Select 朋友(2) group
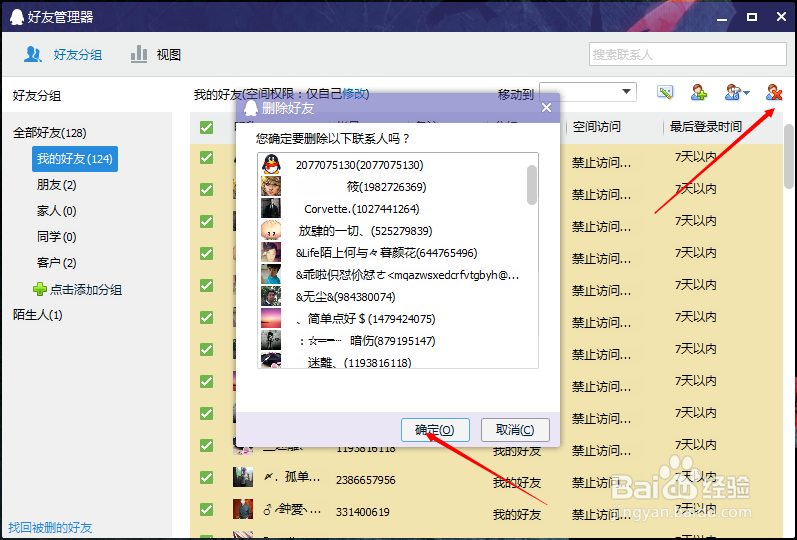Screen dimensions: 797x540 click(x=56, y=185)
